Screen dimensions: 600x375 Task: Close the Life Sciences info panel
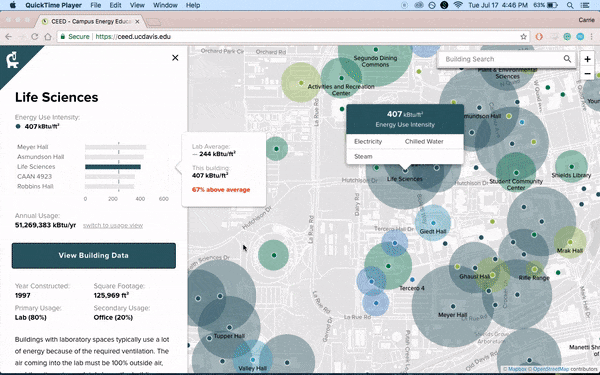point(175,58)
